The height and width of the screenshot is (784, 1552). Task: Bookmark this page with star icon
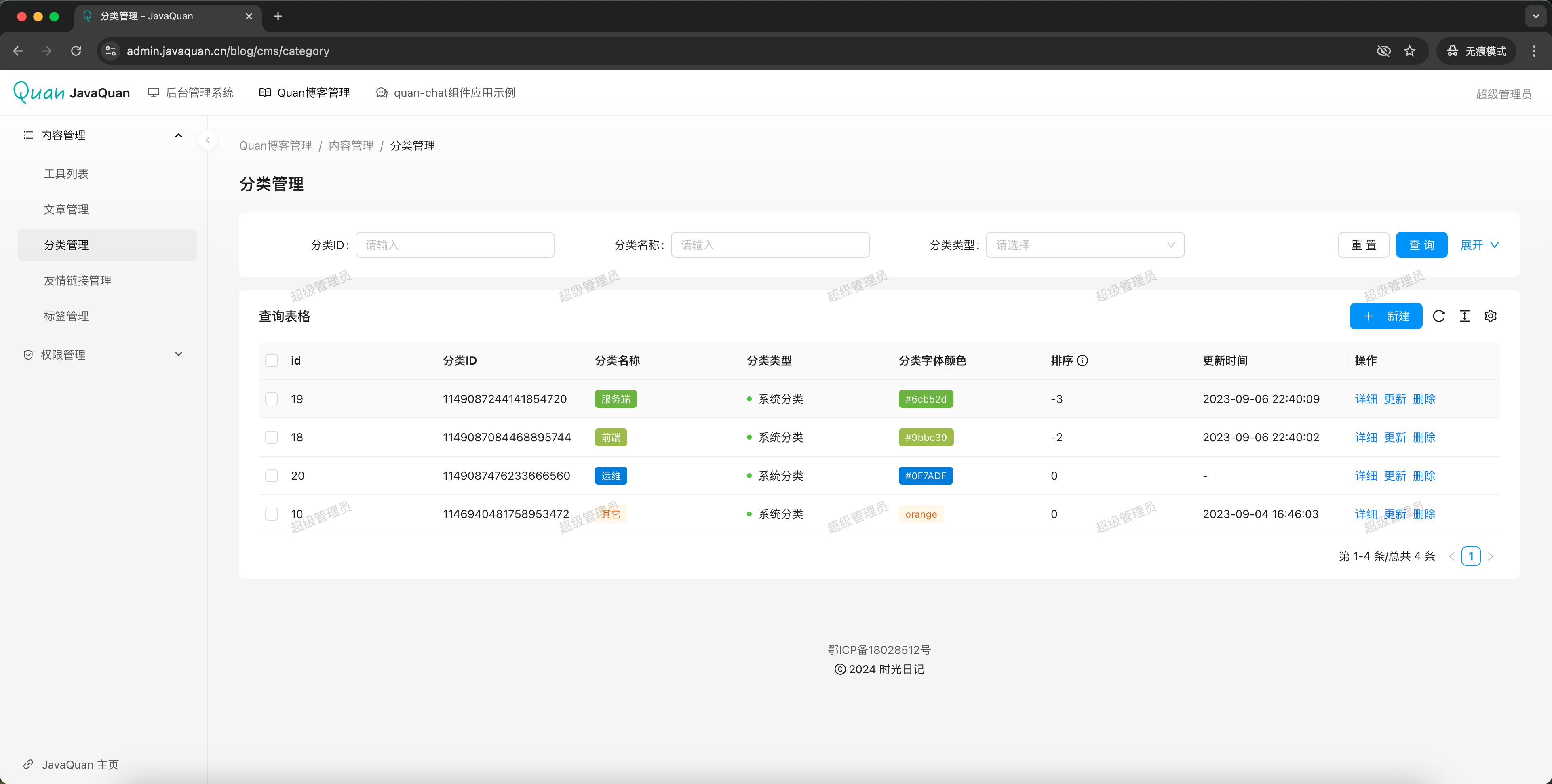tap(1409, 51)
